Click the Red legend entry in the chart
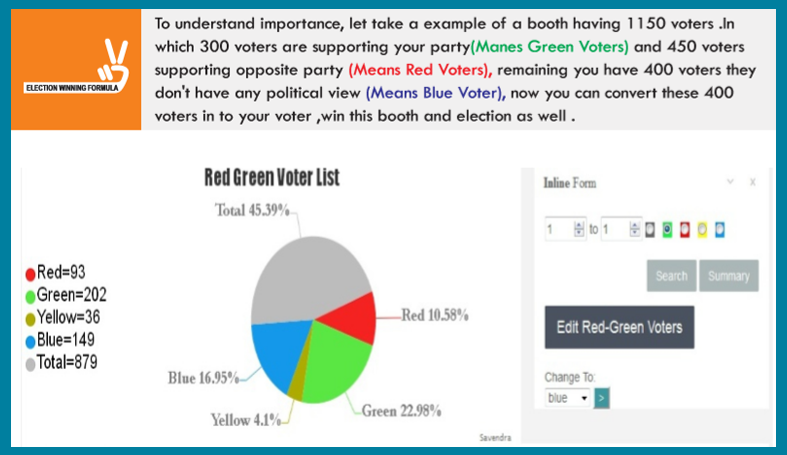787x455 pixels. [59, 272]
